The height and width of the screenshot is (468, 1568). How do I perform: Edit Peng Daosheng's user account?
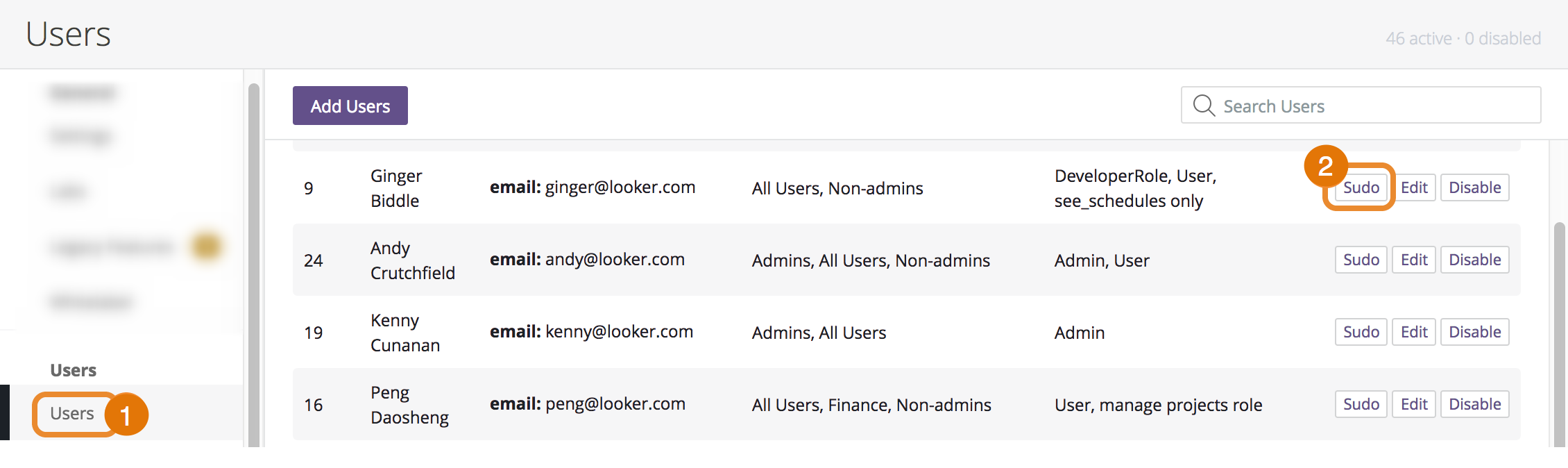click(1413, 404)
